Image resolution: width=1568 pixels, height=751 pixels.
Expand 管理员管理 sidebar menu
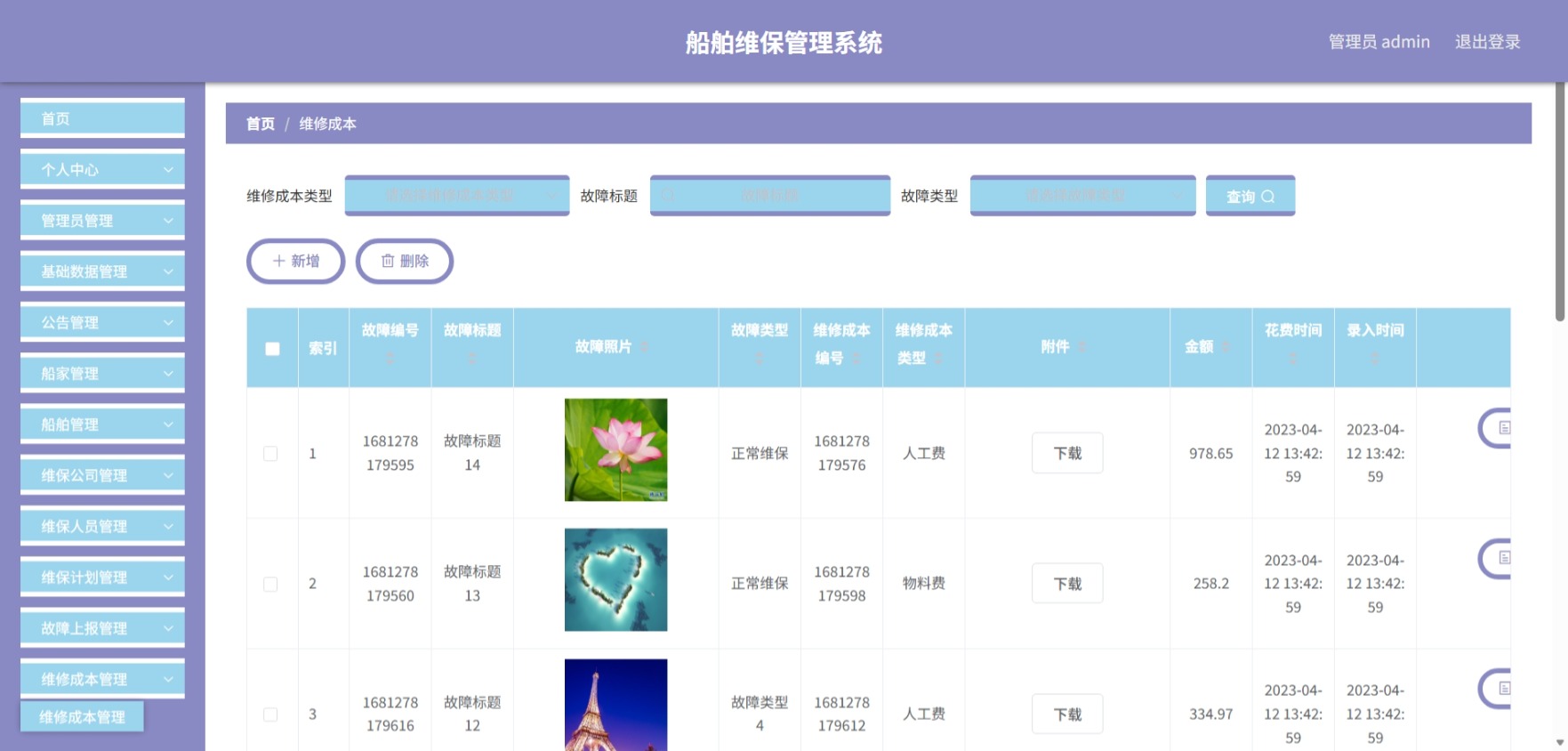(x=102, y=220)
